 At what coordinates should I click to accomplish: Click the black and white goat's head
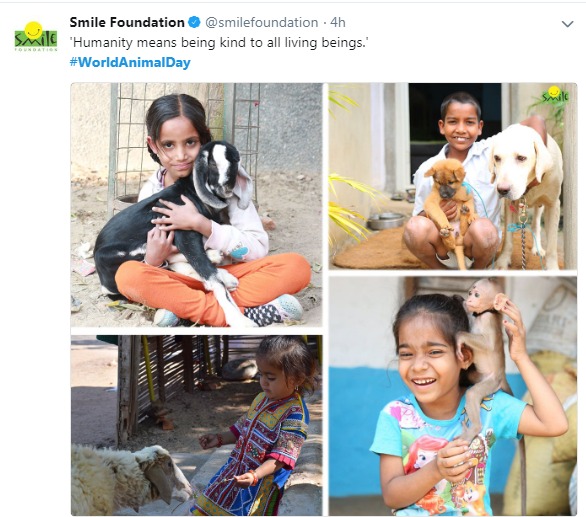[219, 173]
